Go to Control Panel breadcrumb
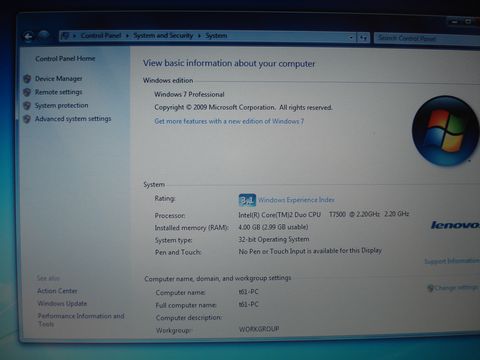 pos(101,35)
